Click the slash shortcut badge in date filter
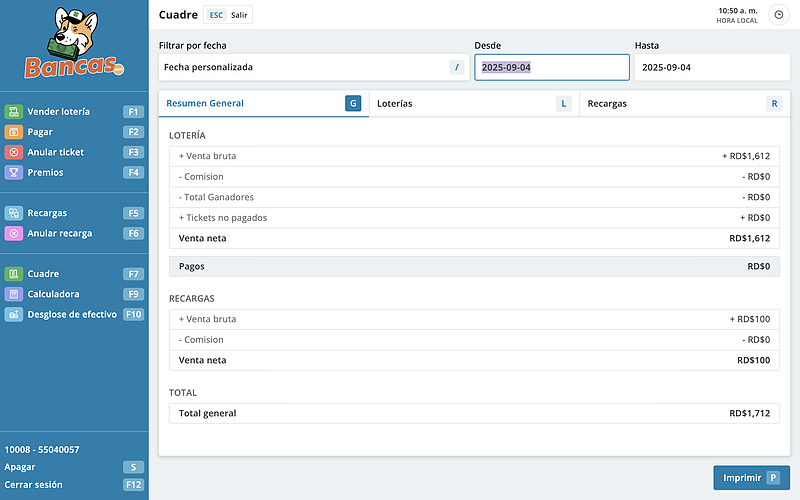The height and width of the screenshot is (500, 800). tap(457, 67)
